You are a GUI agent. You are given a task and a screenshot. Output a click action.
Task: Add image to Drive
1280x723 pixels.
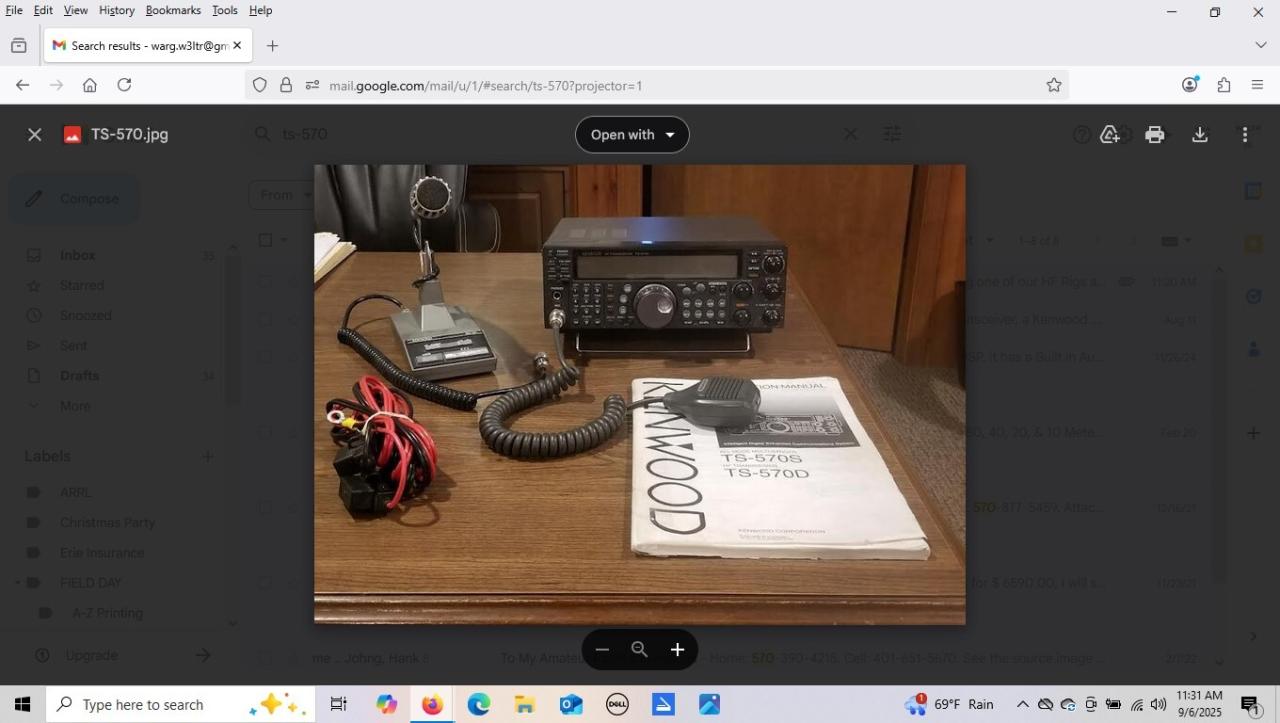pyautogui.click(x=1110, y=135)
